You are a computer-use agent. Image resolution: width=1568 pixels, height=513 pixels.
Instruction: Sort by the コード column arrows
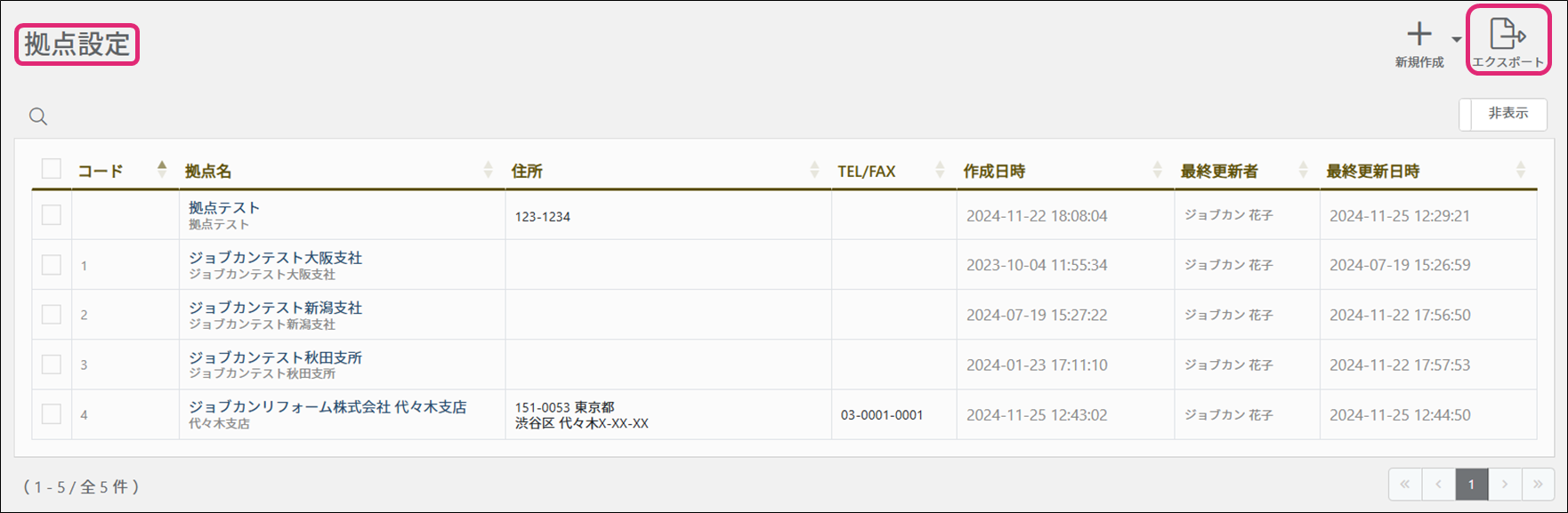(162, 169)
